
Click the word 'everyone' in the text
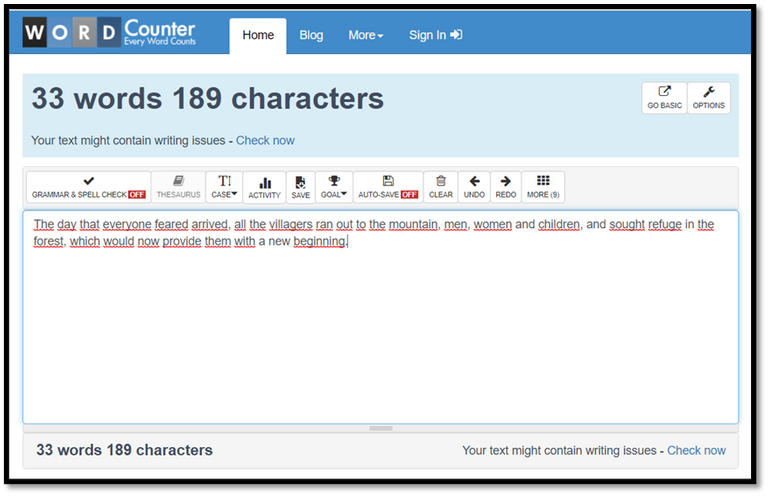click(127, 224)
